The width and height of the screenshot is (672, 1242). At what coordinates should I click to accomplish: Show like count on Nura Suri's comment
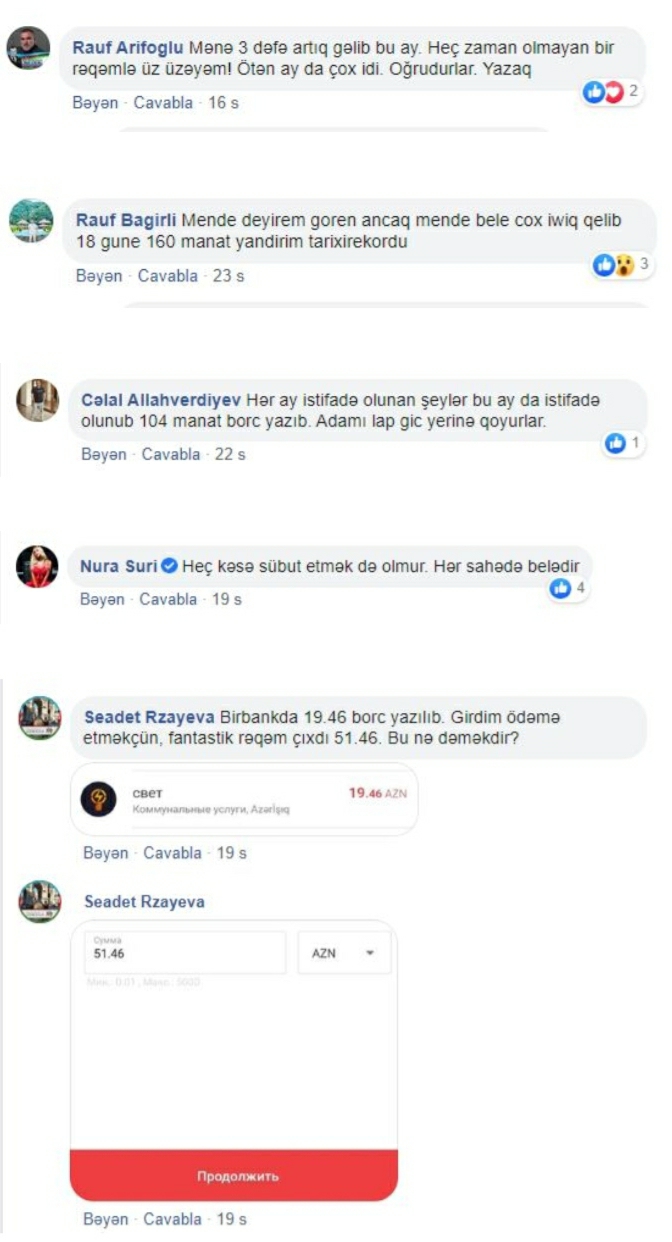coord(567,589)
